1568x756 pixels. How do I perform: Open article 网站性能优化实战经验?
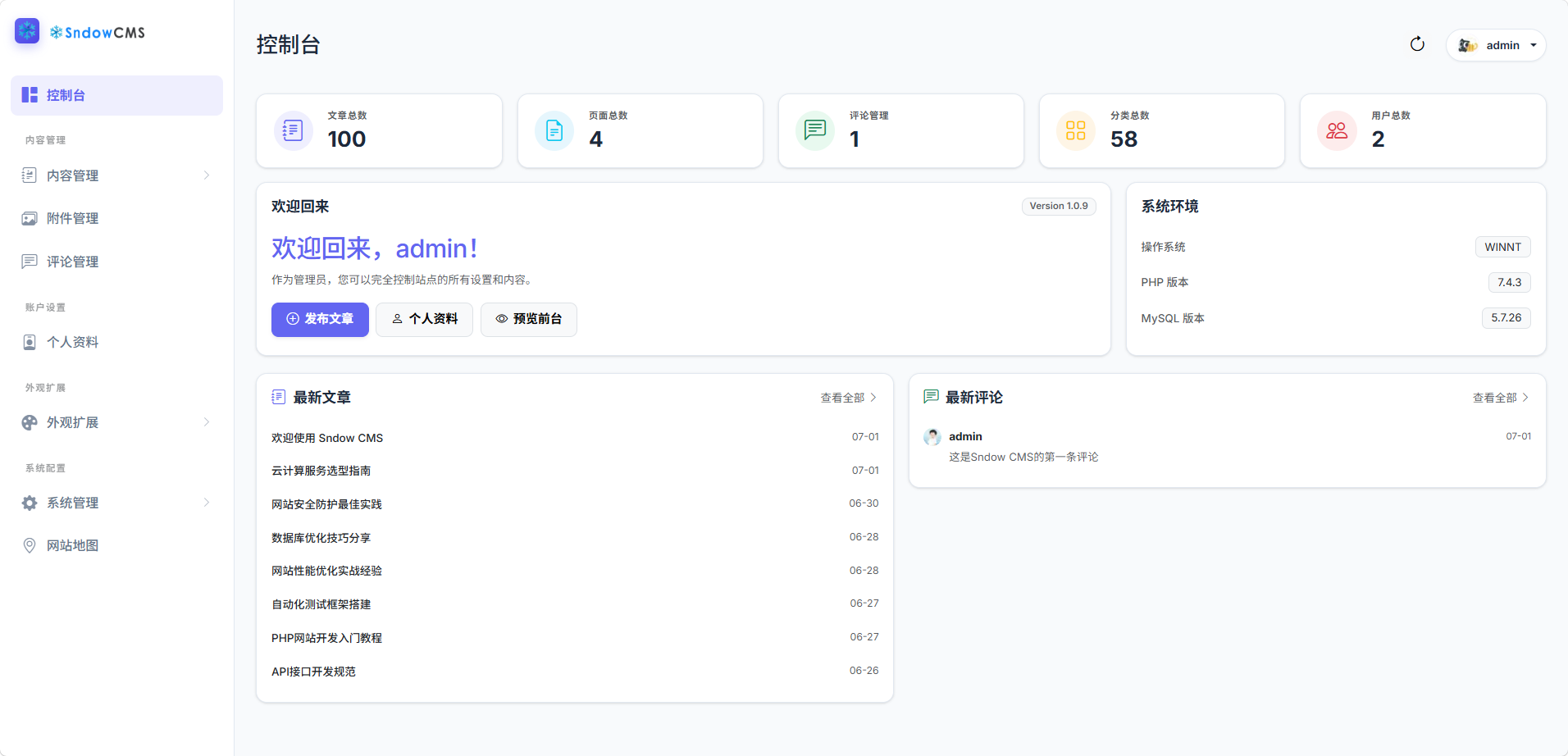pyautogui.click(x=326, y=571)
